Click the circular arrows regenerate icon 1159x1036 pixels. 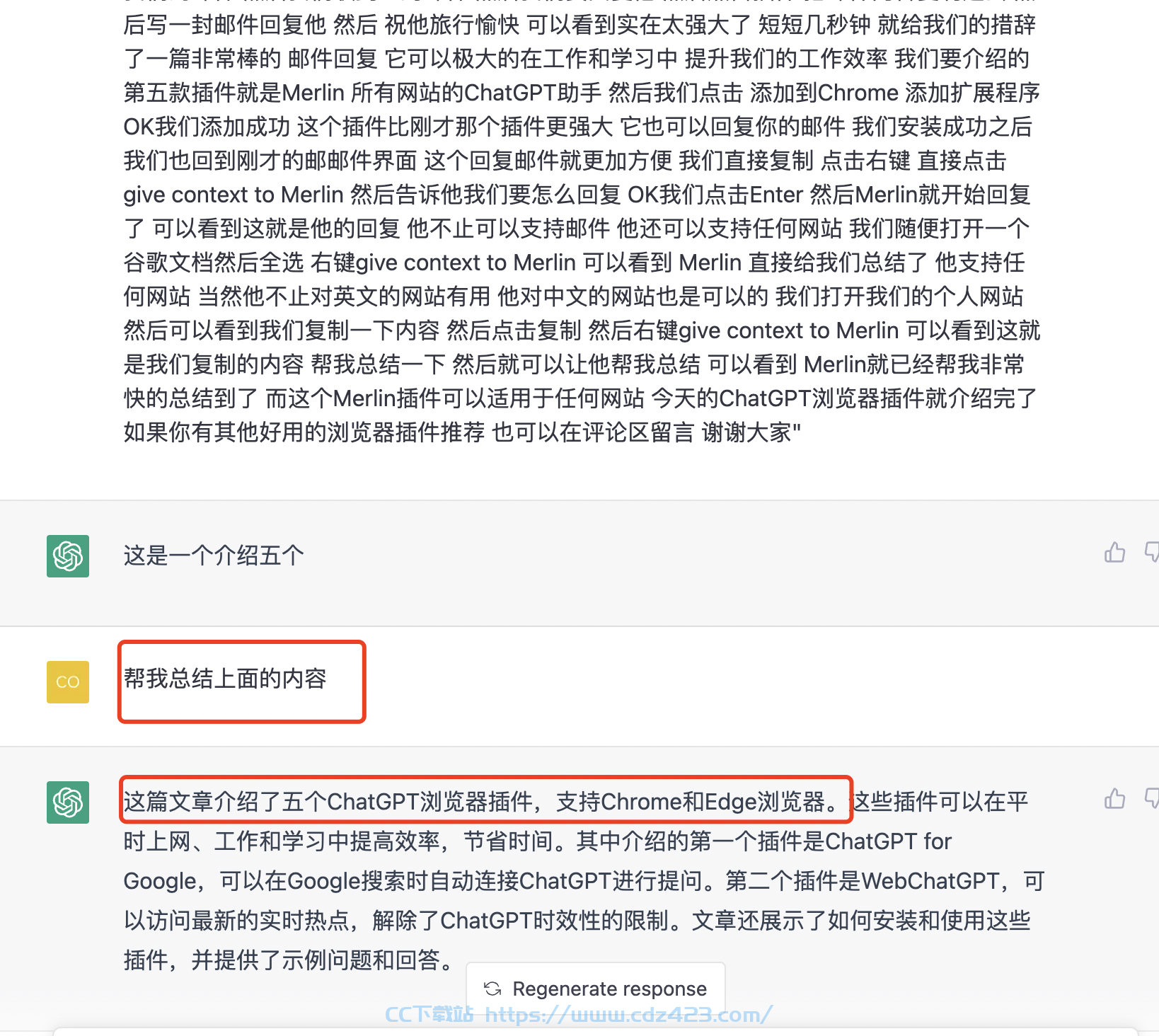pos(492,989)
